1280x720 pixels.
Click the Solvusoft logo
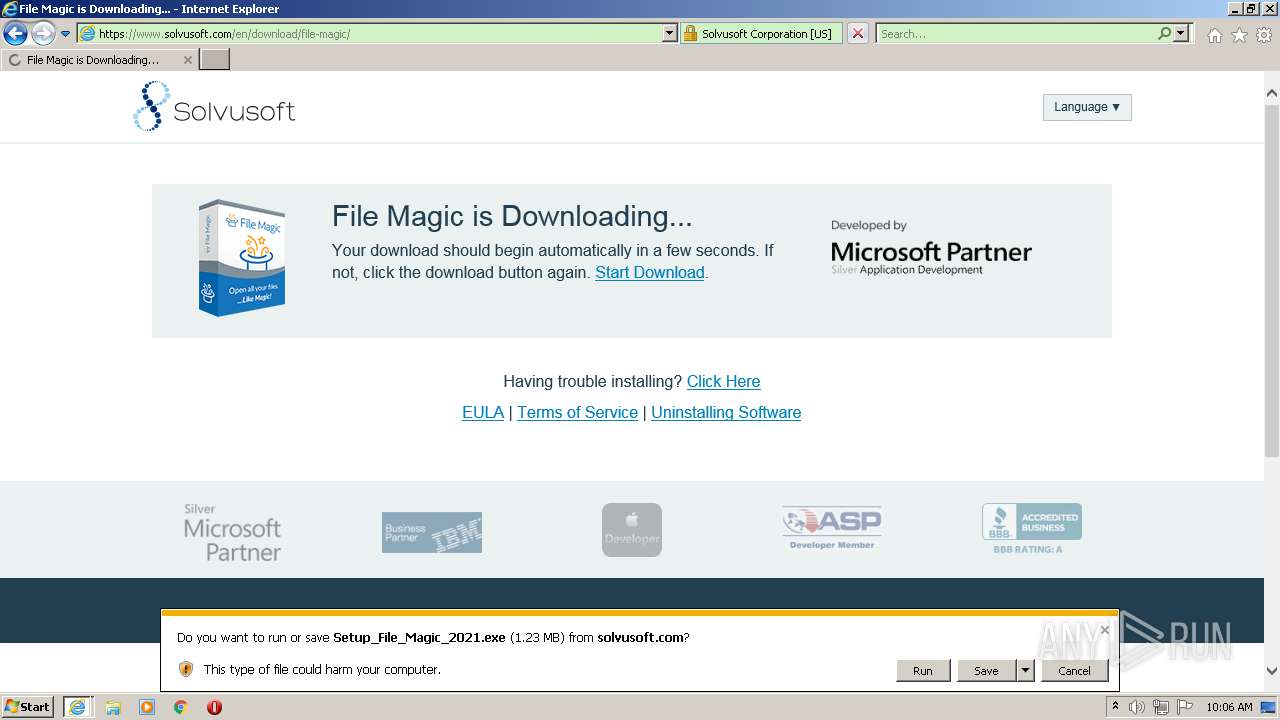pos(214,107)
